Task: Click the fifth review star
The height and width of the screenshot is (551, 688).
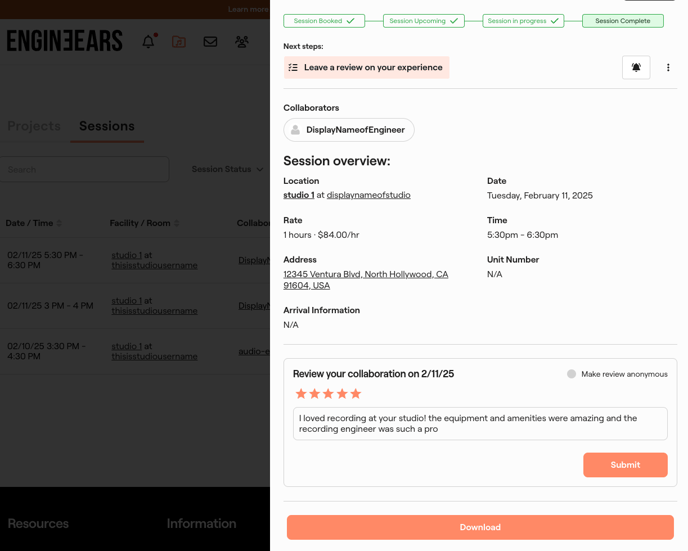Action: pos(356,394)
